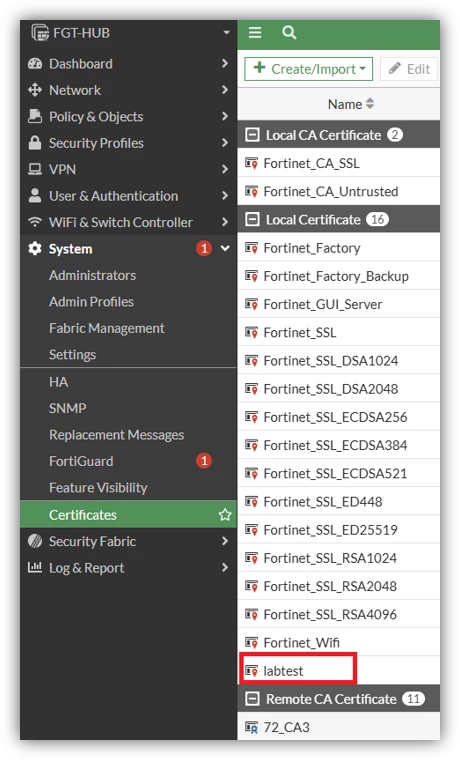Click the System gear icon
Viewport: 460px width, 760px height.
(x=35, y=248)
